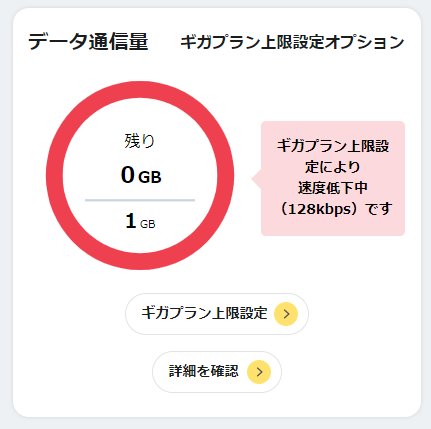431x429 pixels.
Task: Open the 詳細を確認 button
Action: pyautogui.click(x=217, y=372)
